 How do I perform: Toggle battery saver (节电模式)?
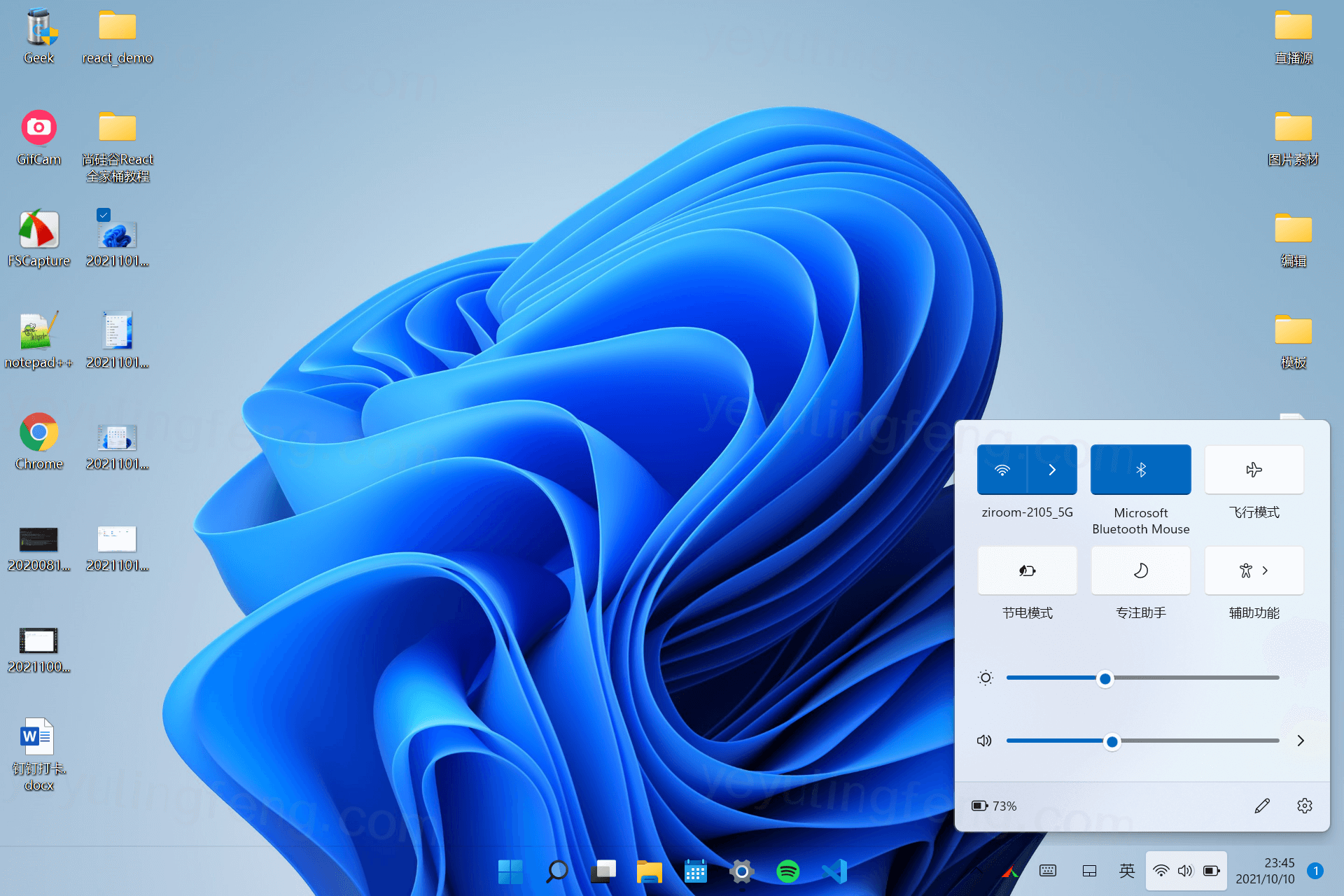point(1027,570)
